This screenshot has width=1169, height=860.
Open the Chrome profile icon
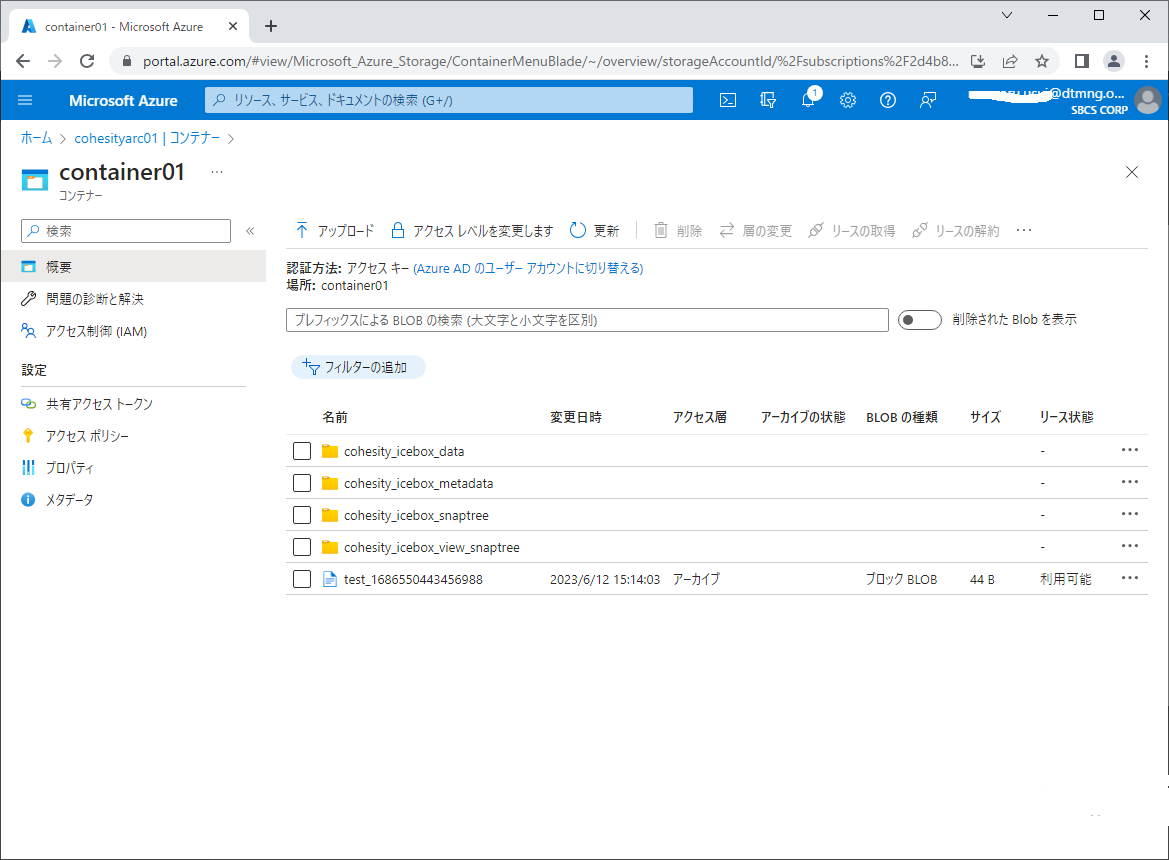click(x=1114, y=61)
